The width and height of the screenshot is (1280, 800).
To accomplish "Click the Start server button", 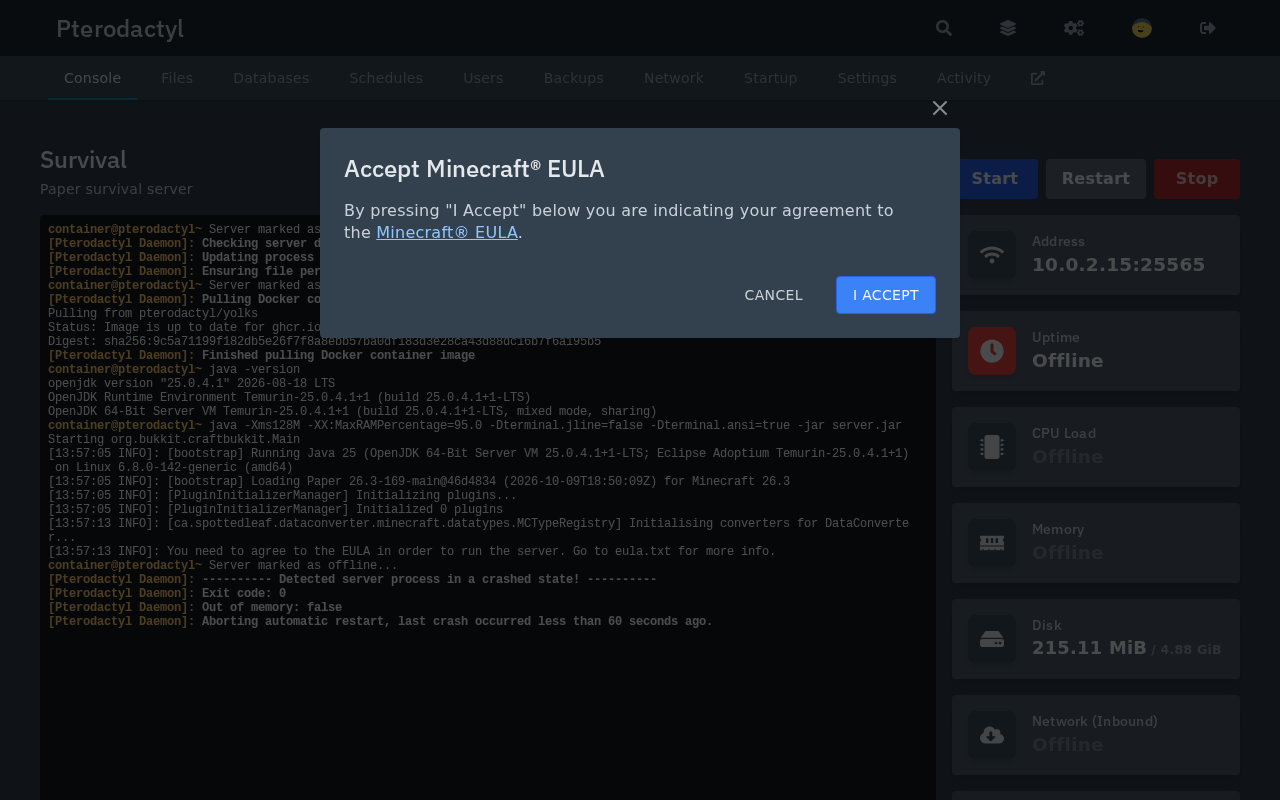I will pyautogui.click(x=995, y=179).
